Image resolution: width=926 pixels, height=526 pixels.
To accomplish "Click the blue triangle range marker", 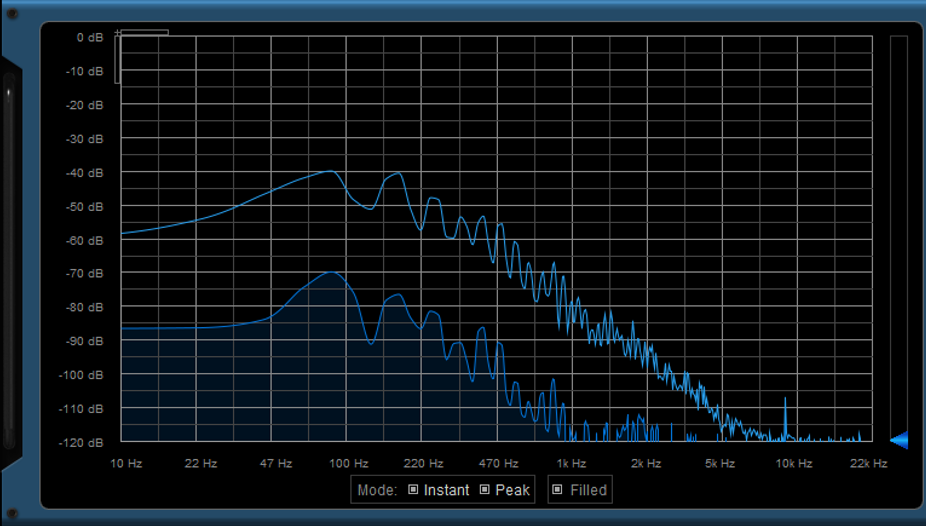I will click(899, 440).
